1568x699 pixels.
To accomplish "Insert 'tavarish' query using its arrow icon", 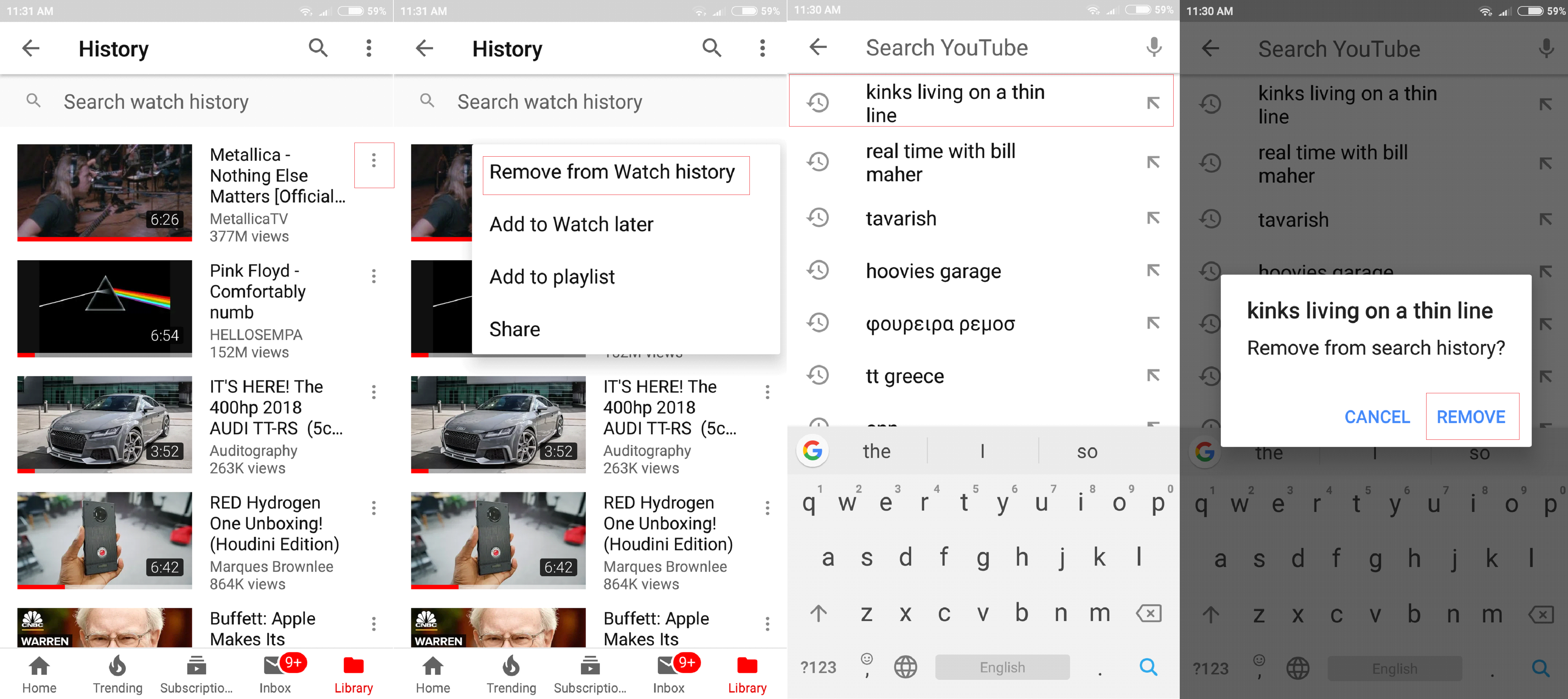I will coord(1153,218).
